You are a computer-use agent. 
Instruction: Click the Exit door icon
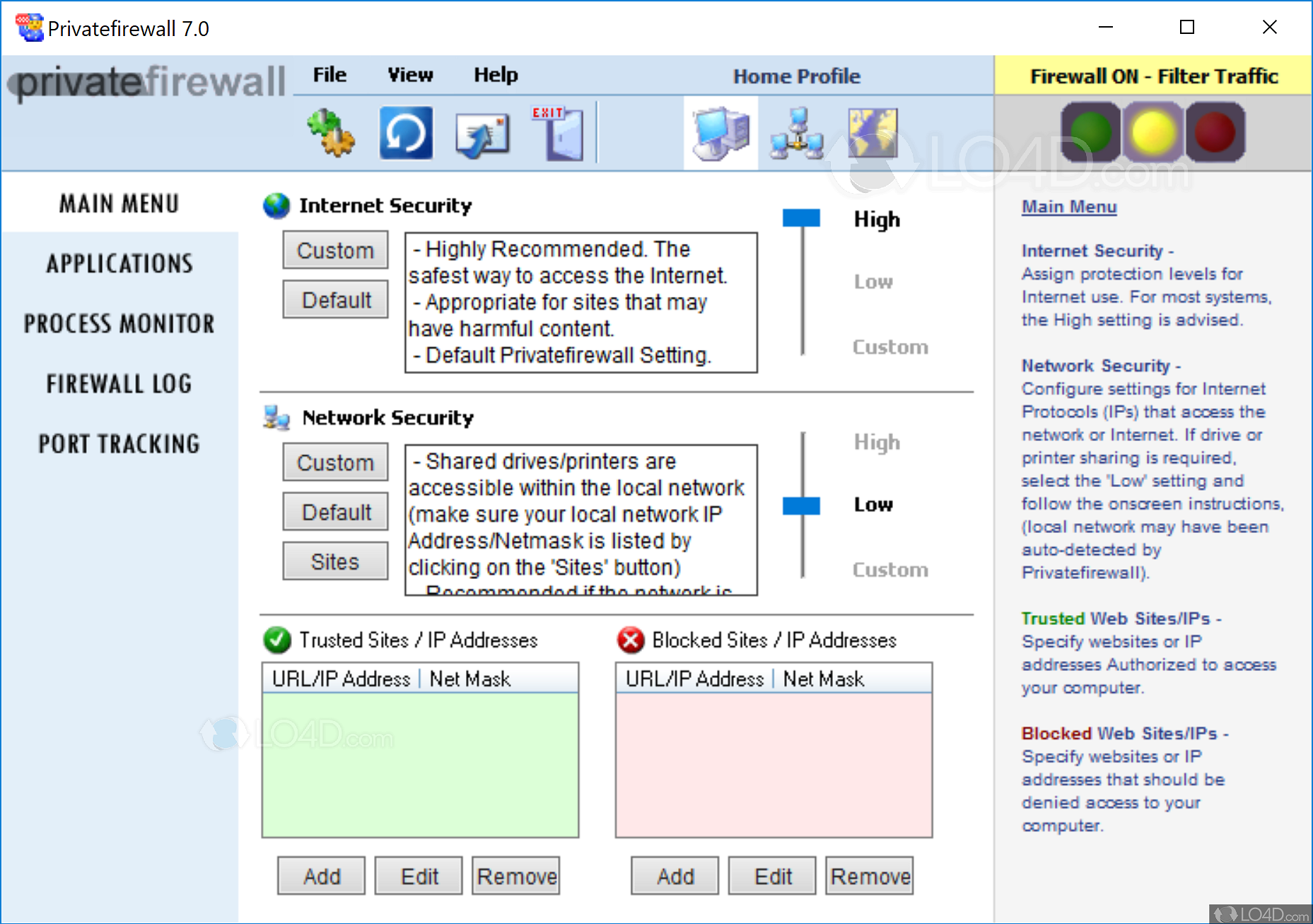click(x=558, y=133)
